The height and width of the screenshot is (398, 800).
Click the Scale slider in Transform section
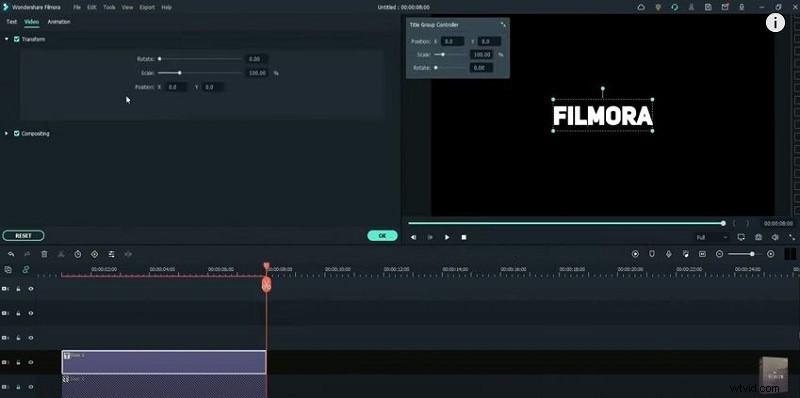[200, 73]
